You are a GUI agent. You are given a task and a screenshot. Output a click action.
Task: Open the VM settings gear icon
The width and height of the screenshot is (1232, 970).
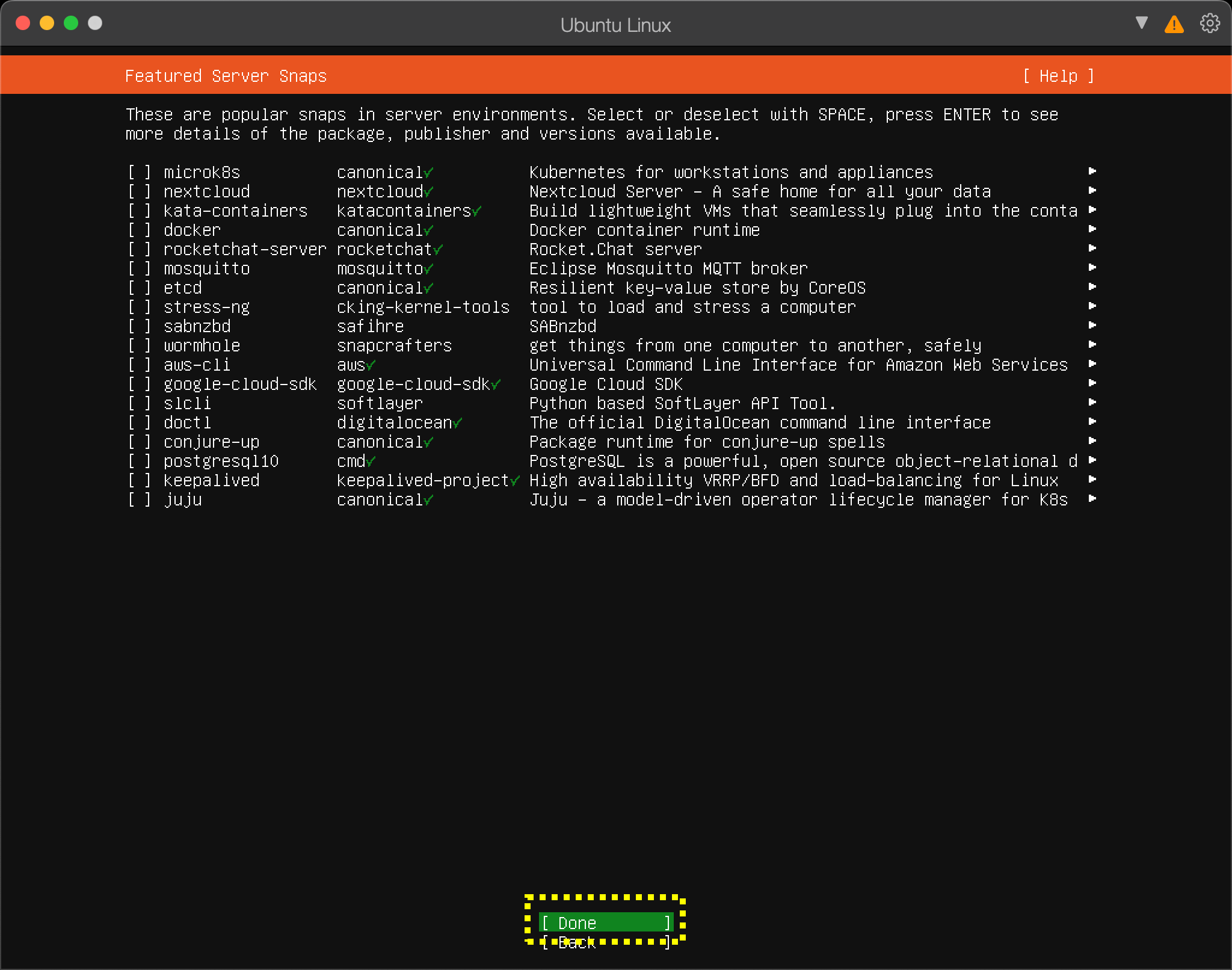pos(1210,23)
